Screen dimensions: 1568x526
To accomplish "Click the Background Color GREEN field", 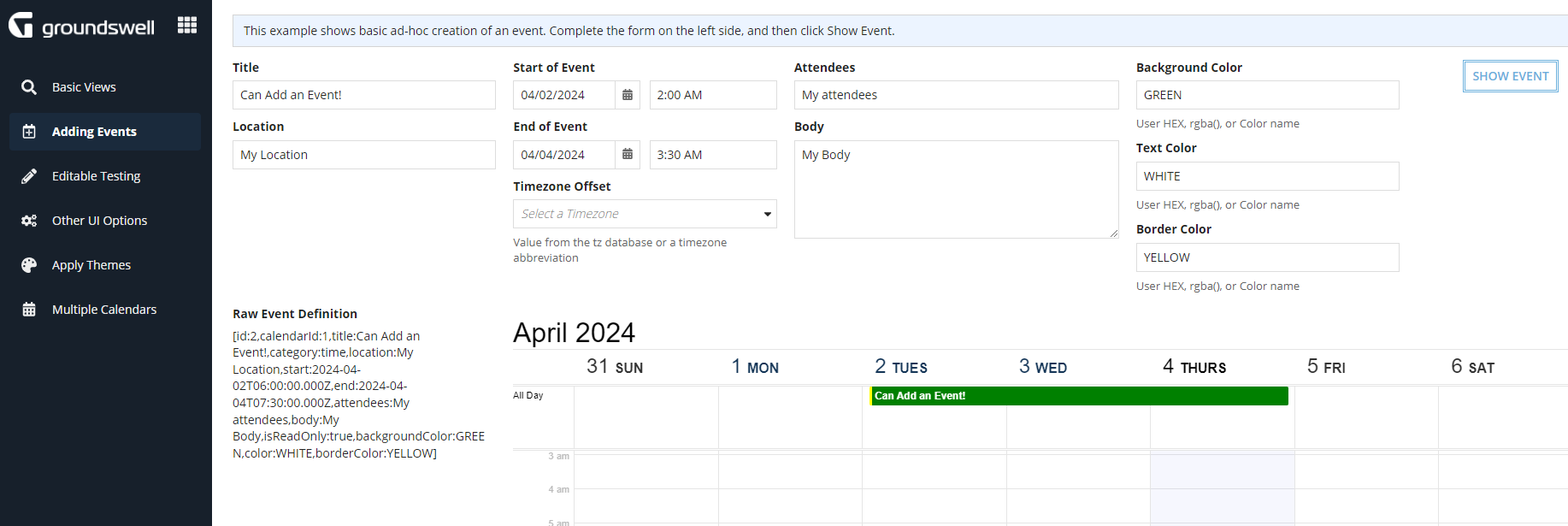I will [1267, 95].
